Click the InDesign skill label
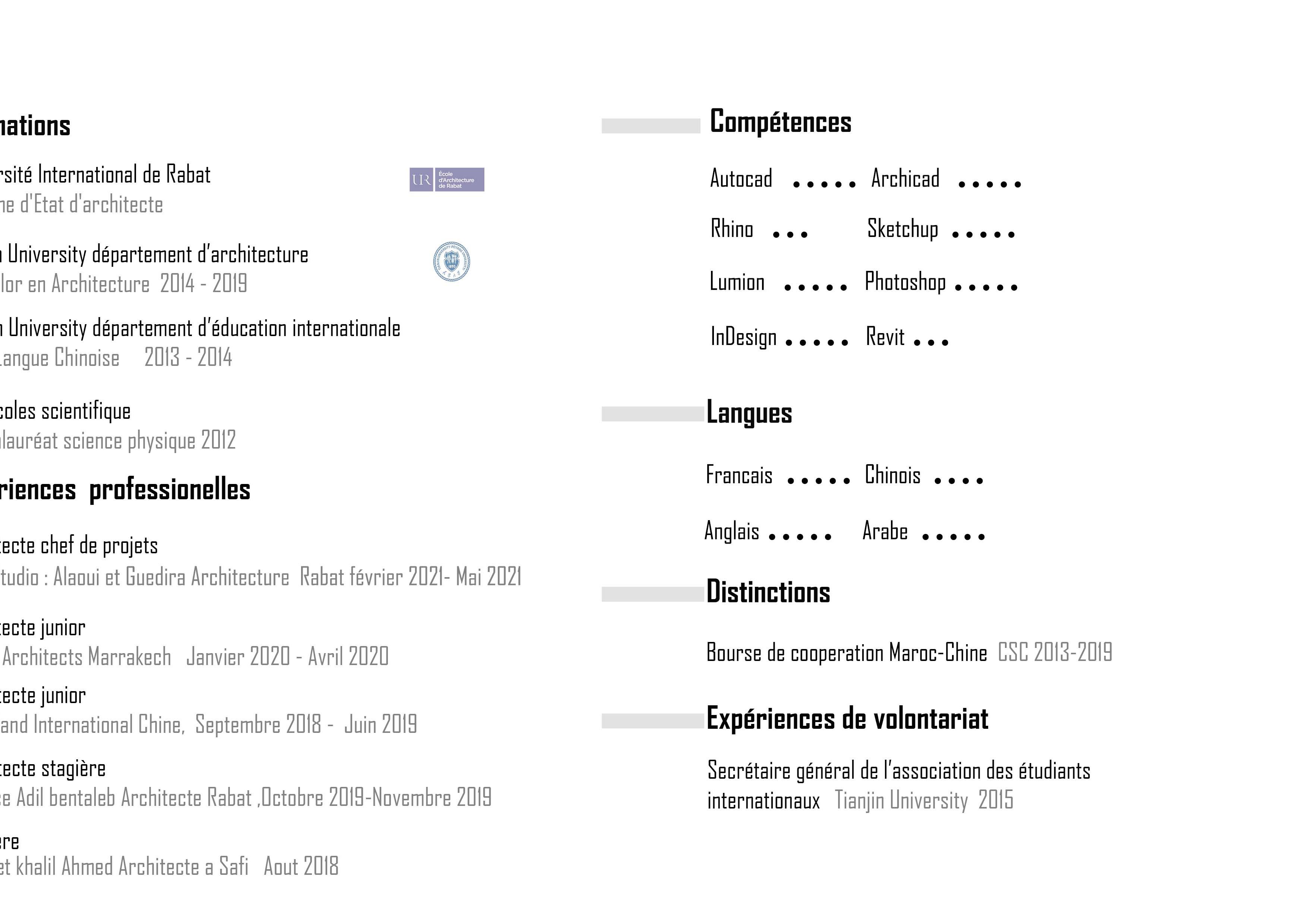The width and height of the screenshot is (1309, 924). pyautogui.click(x=743, y=338)
